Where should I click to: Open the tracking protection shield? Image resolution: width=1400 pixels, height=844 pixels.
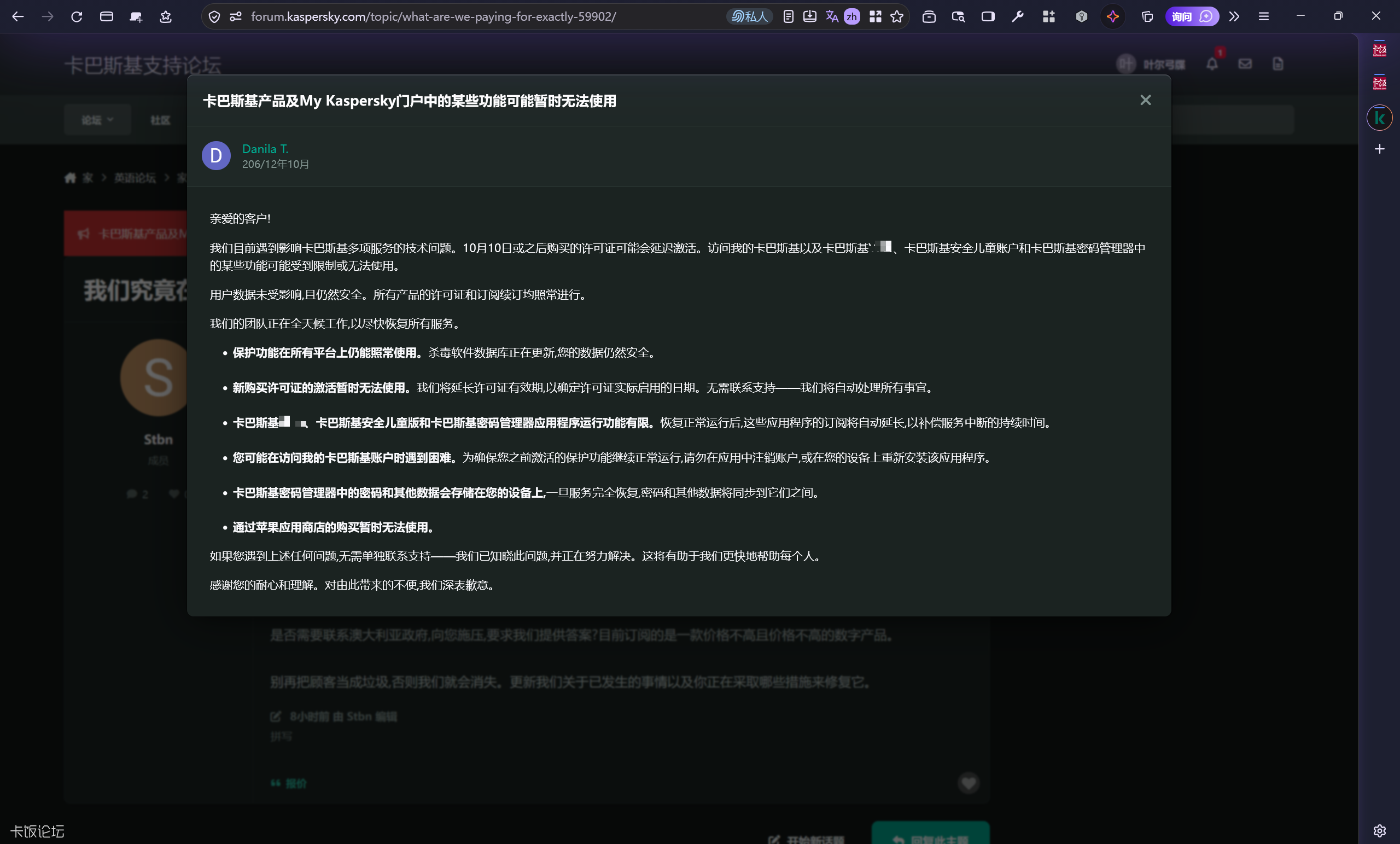pyautogui.click(x=214, y=16)
